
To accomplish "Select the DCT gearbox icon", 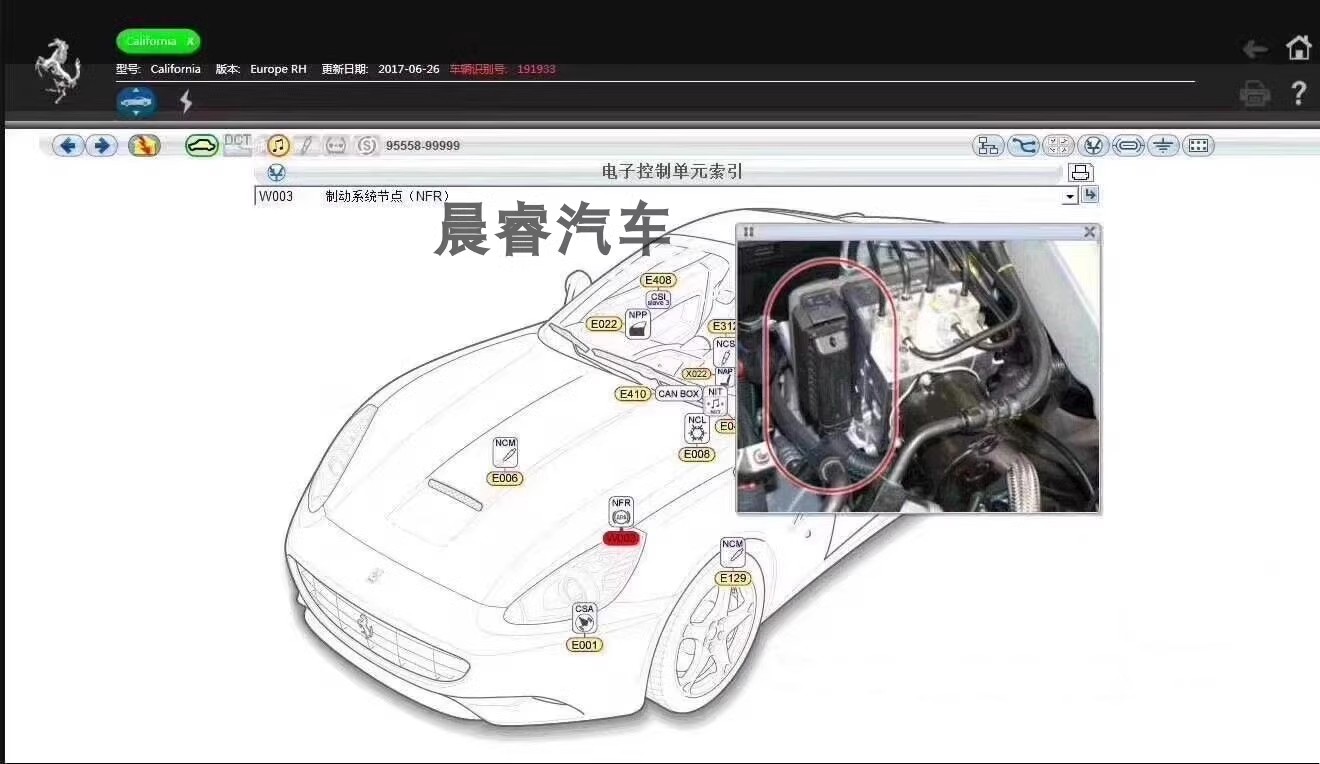I will 238,145.
